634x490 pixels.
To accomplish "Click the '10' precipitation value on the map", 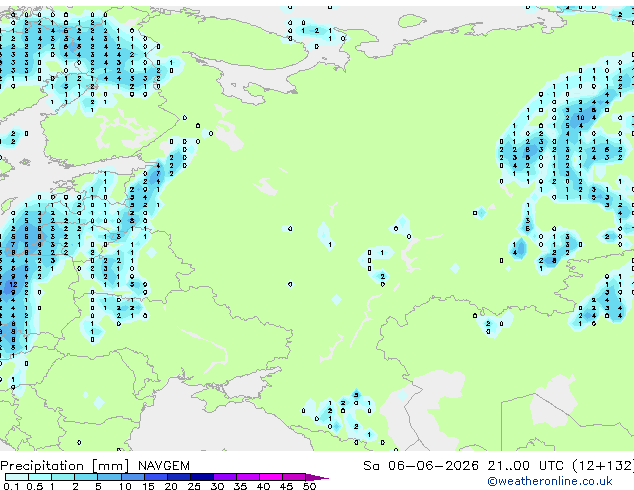I will (x=580, y=118).
